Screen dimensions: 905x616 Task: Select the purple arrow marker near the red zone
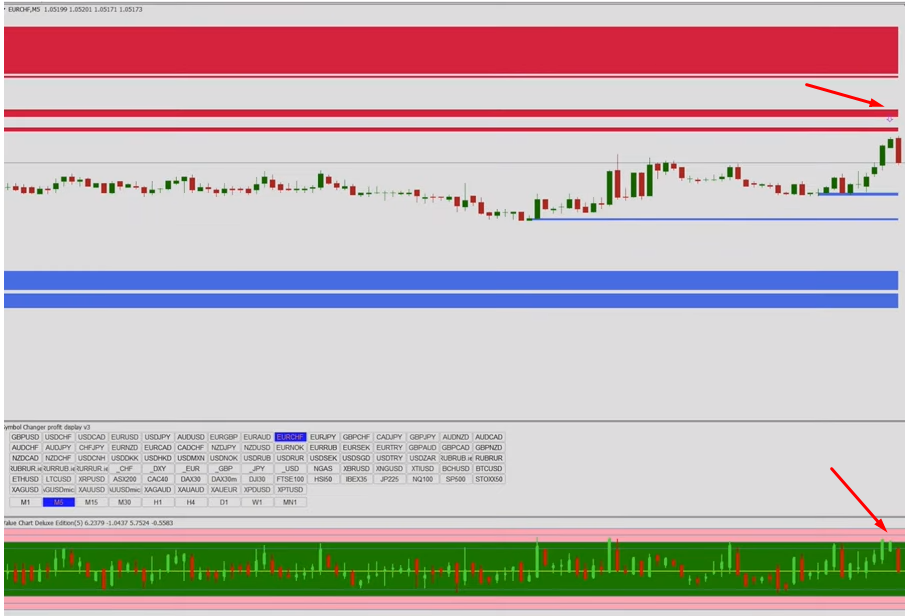(890, 120)
